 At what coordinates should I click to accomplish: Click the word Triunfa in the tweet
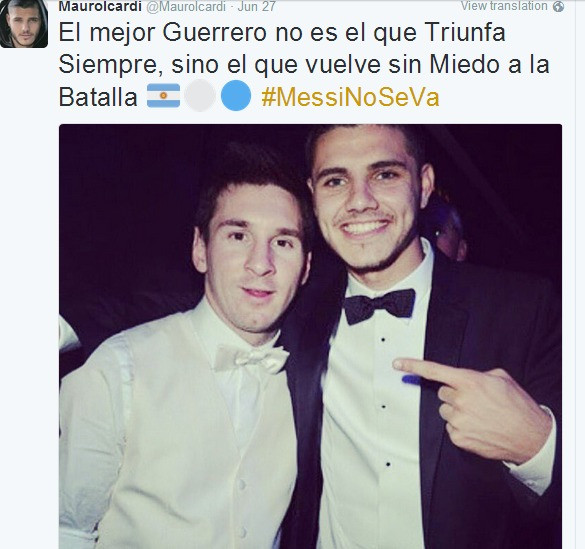click(464, 33)
